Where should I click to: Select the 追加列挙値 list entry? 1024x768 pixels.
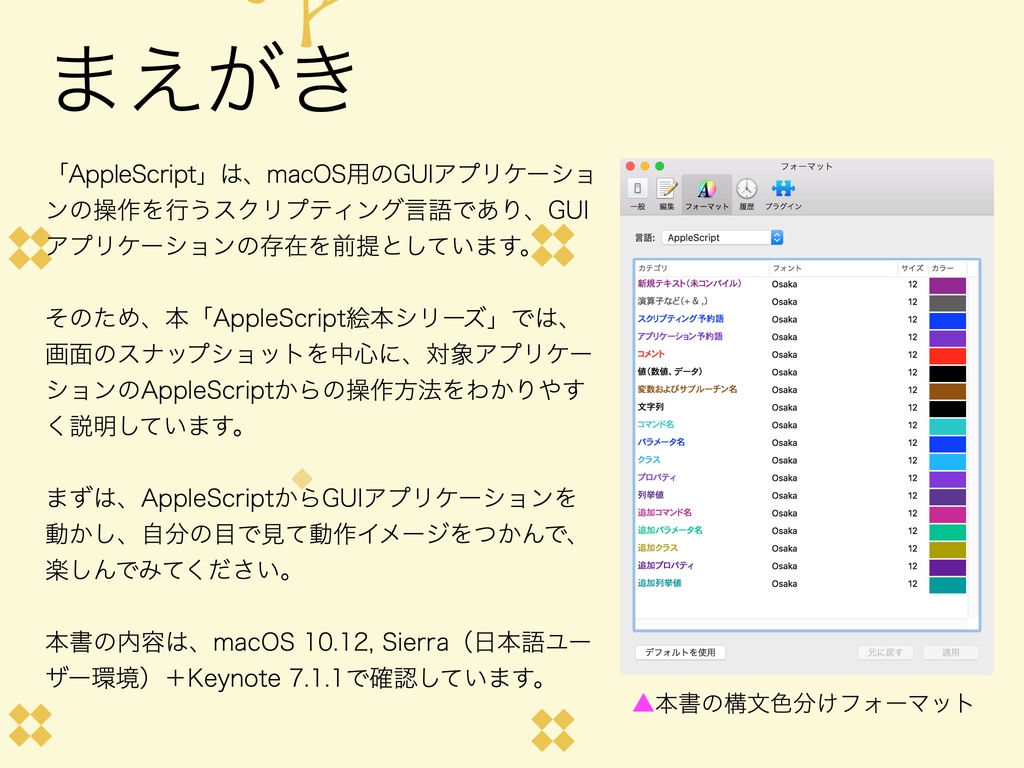pyautogui.click(x=665, y=583)
